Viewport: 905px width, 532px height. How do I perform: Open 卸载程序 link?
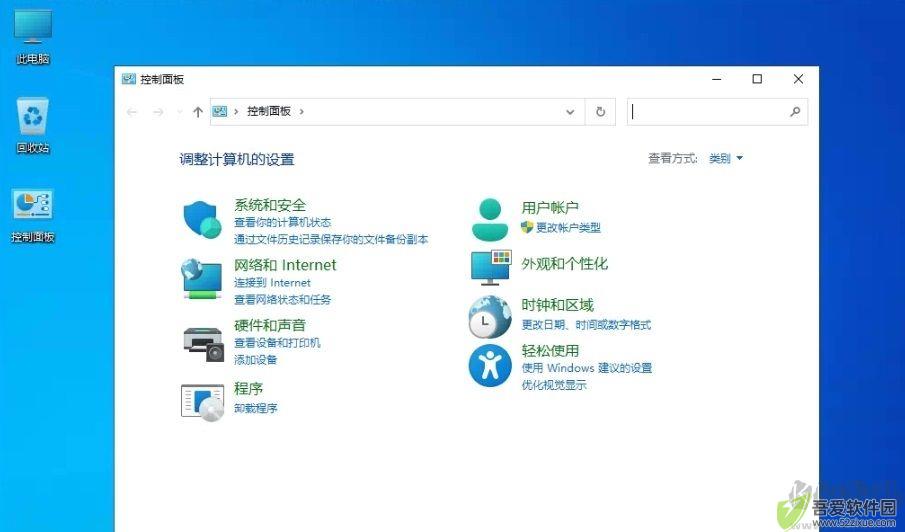tap(255, 408)
